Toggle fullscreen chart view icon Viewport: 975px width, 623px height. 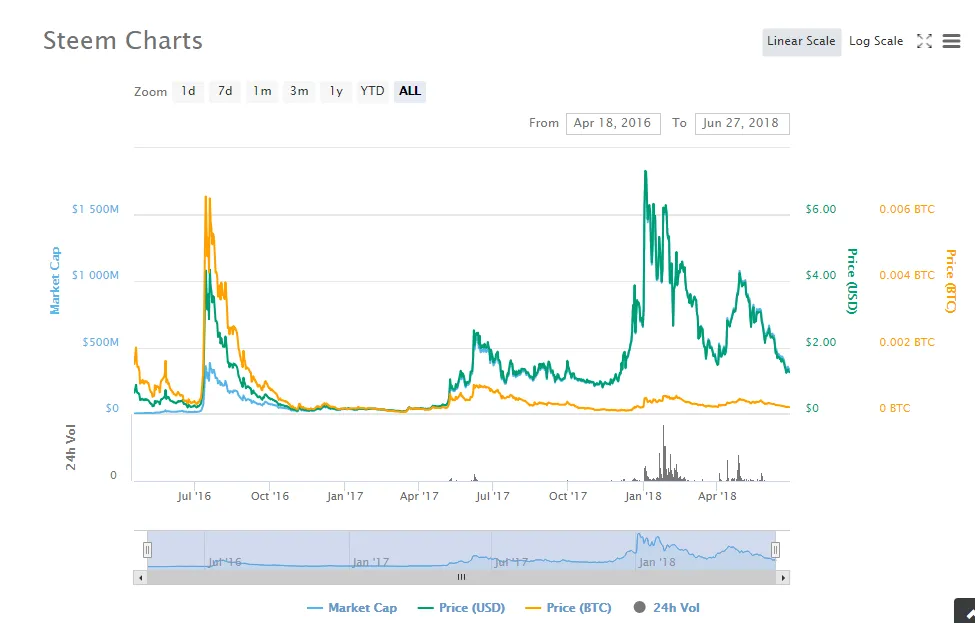pos(924,41)
